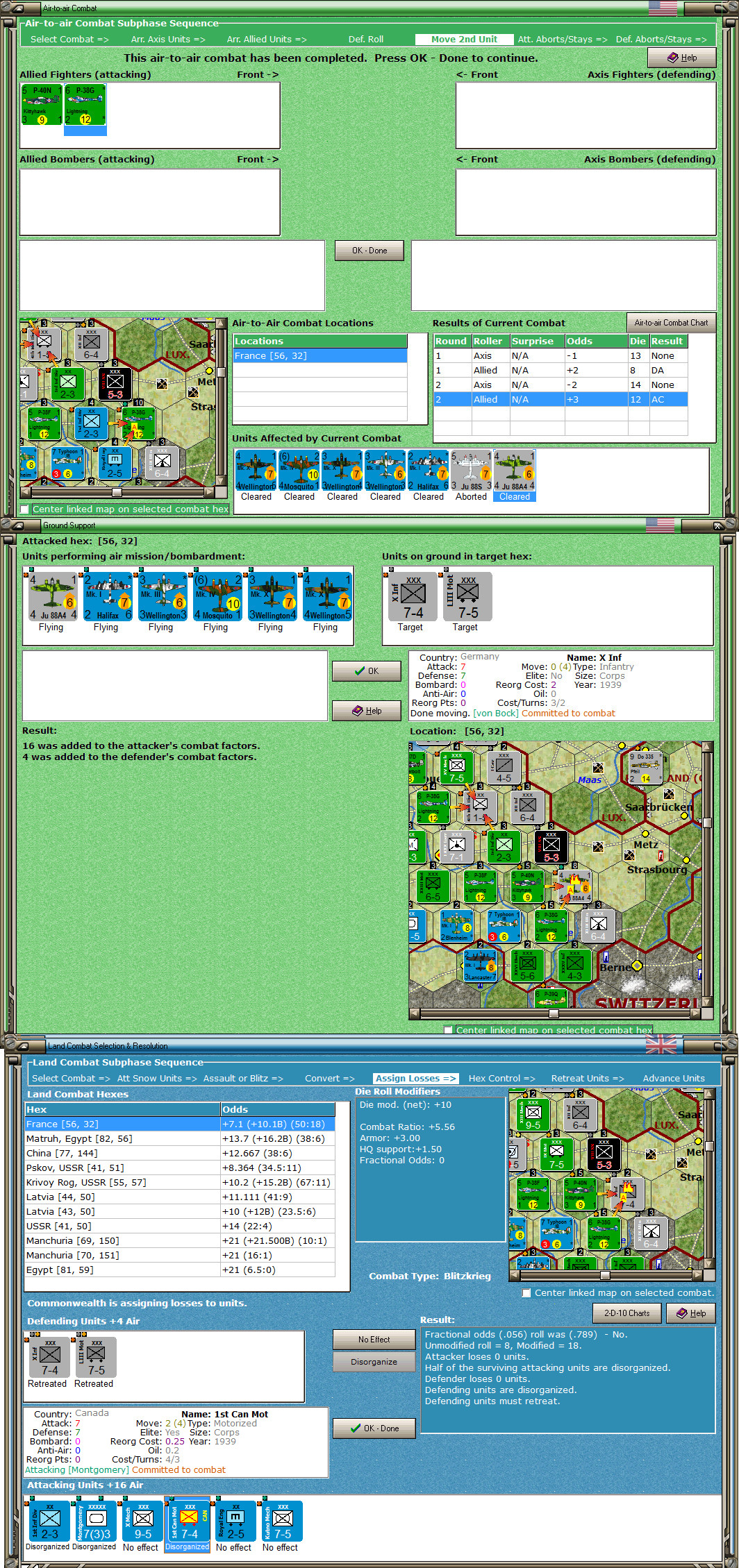Toggle center linked map in Ground Support
Screen dimensions: 739x1568
[x=448, y=1030]
